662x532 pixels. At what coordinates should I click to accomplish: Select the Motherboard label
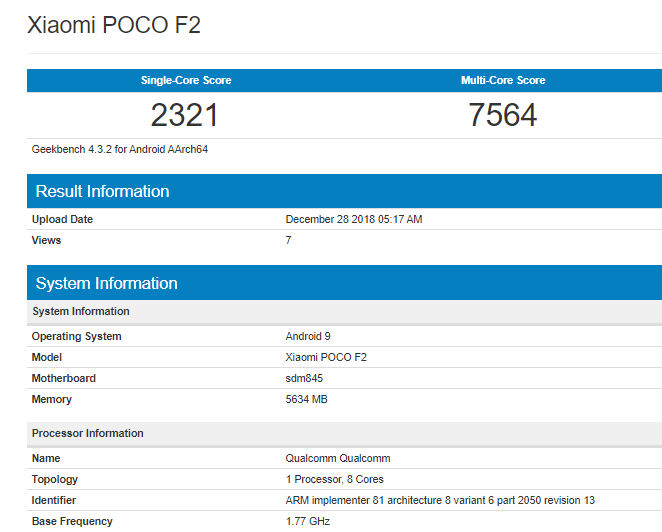[x=64, y=378]
